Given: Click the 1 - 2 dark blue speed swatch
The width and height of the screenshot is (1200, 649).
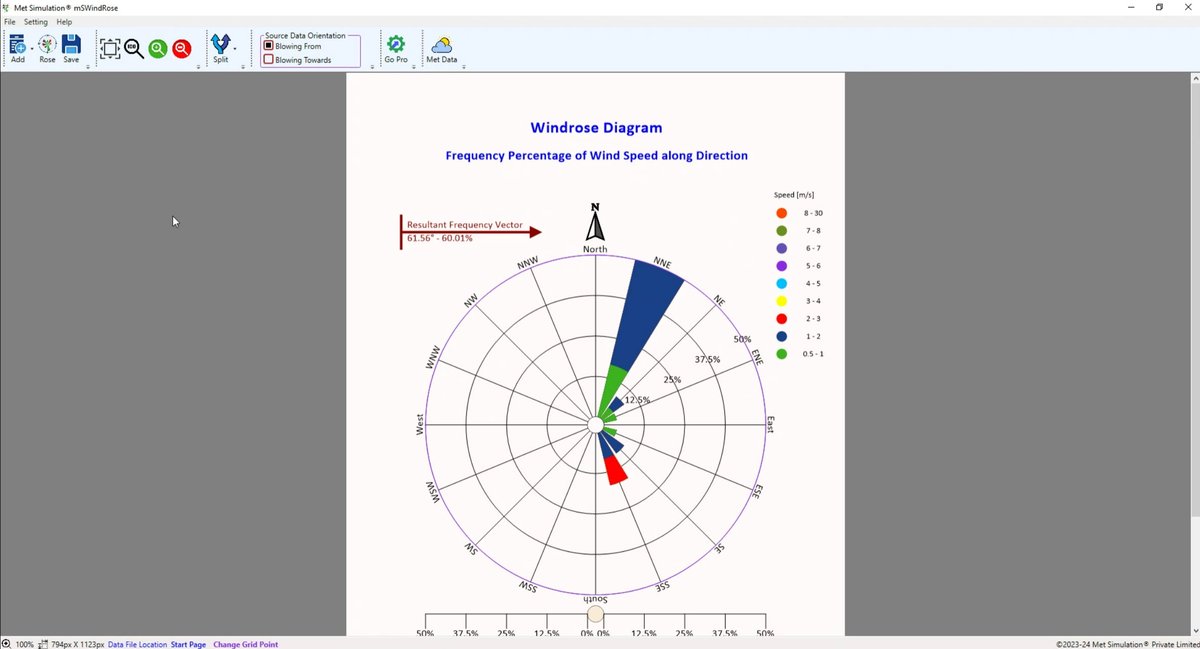Looking at the screenshot, I should coord(781,336).
